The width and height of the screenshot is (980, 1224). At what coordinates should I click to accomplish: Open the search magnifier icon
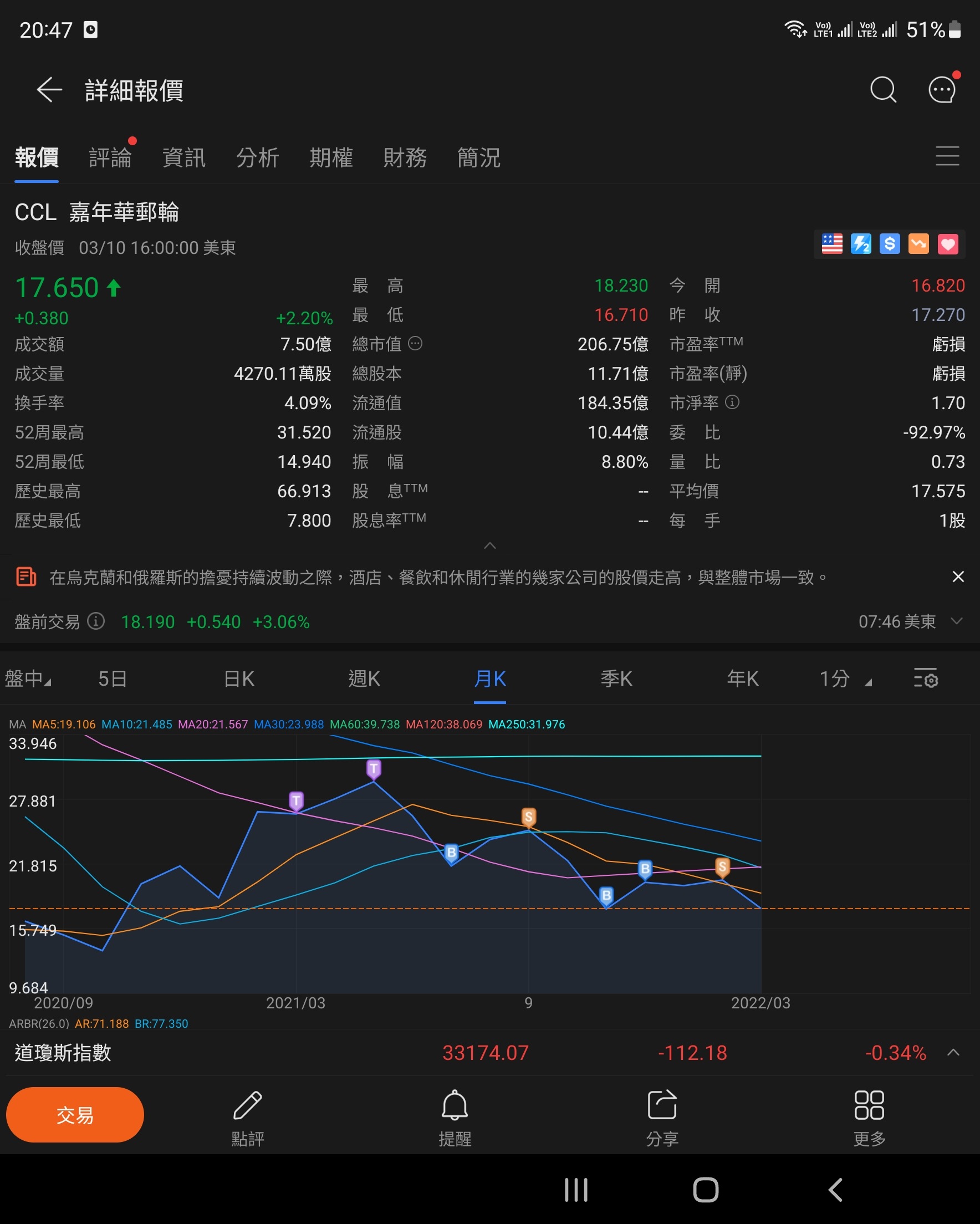coord(883,90)
